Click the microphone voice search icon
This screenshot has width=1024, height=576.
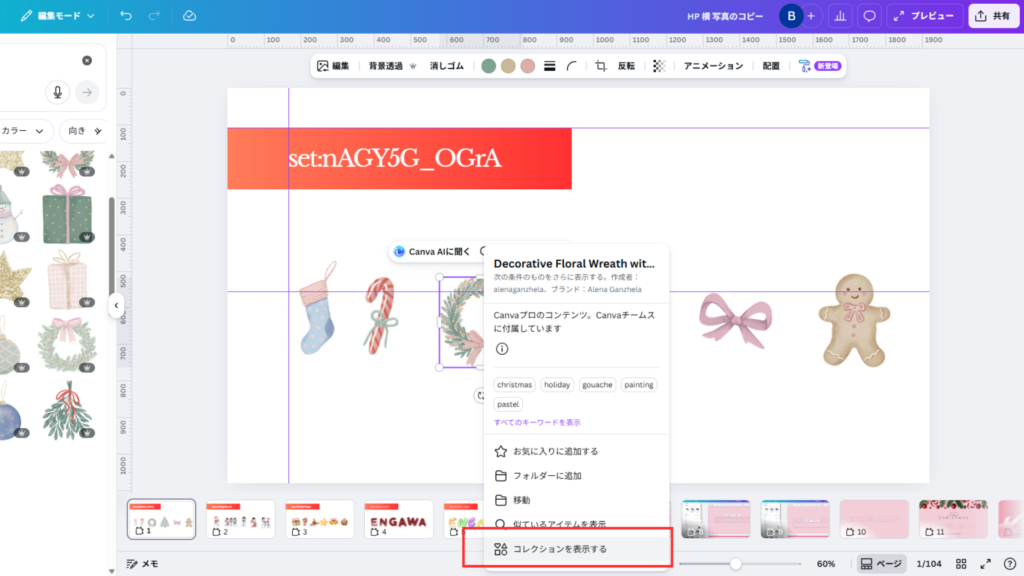(x=57, y=92)
